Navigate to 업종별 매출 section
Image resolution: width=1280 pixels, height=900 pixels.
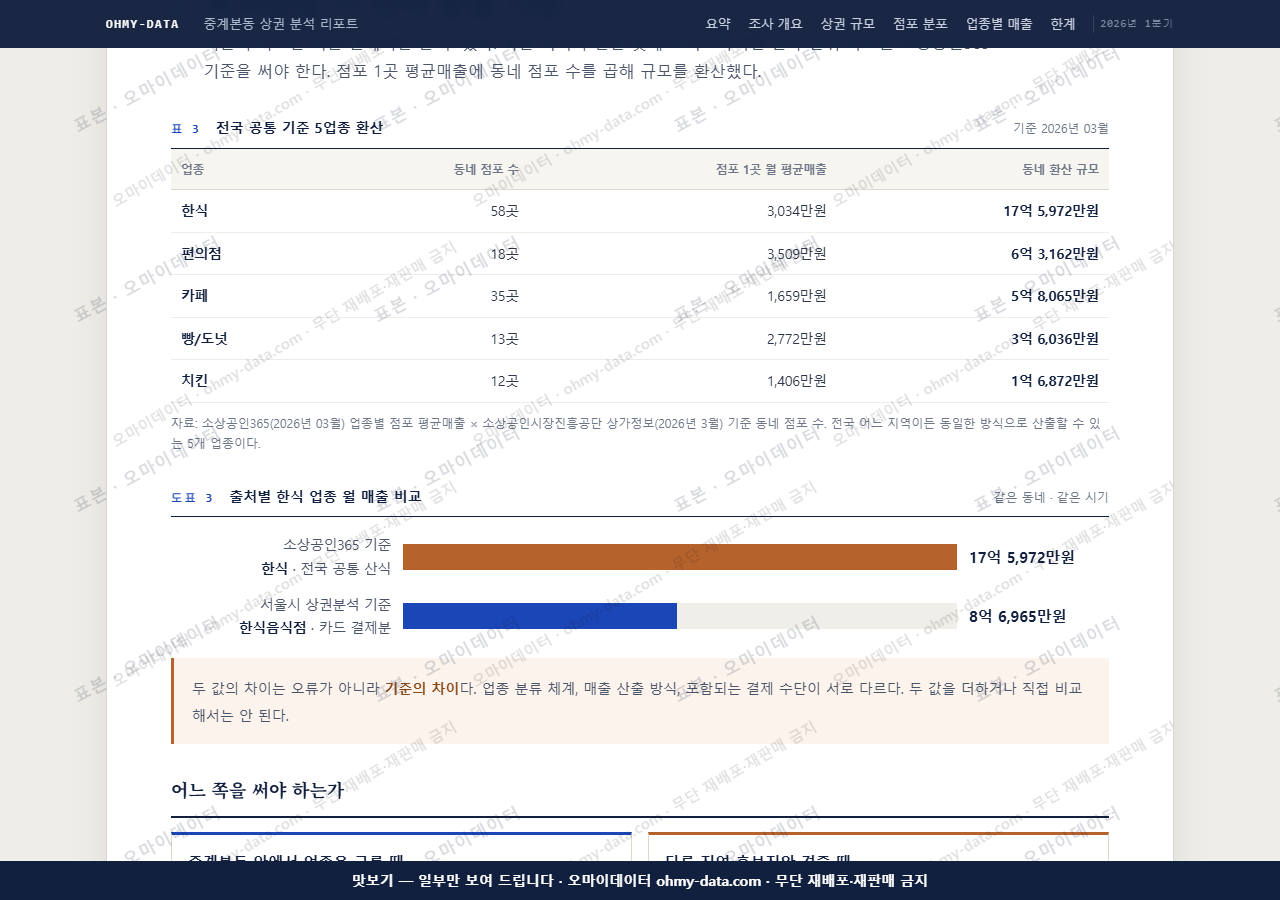point(999,24)
